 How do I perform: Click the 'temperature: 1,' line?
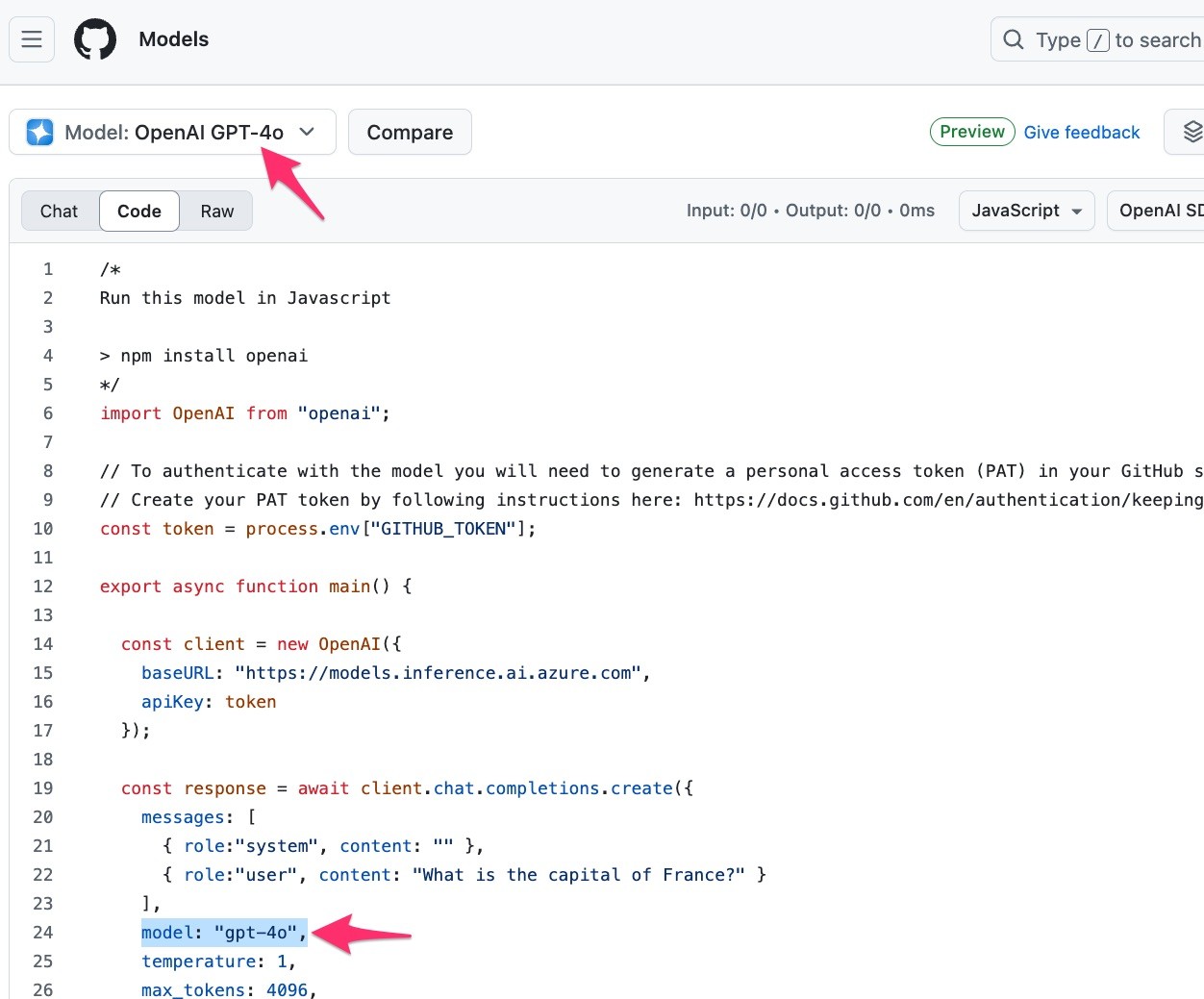[x=219, y=962]
